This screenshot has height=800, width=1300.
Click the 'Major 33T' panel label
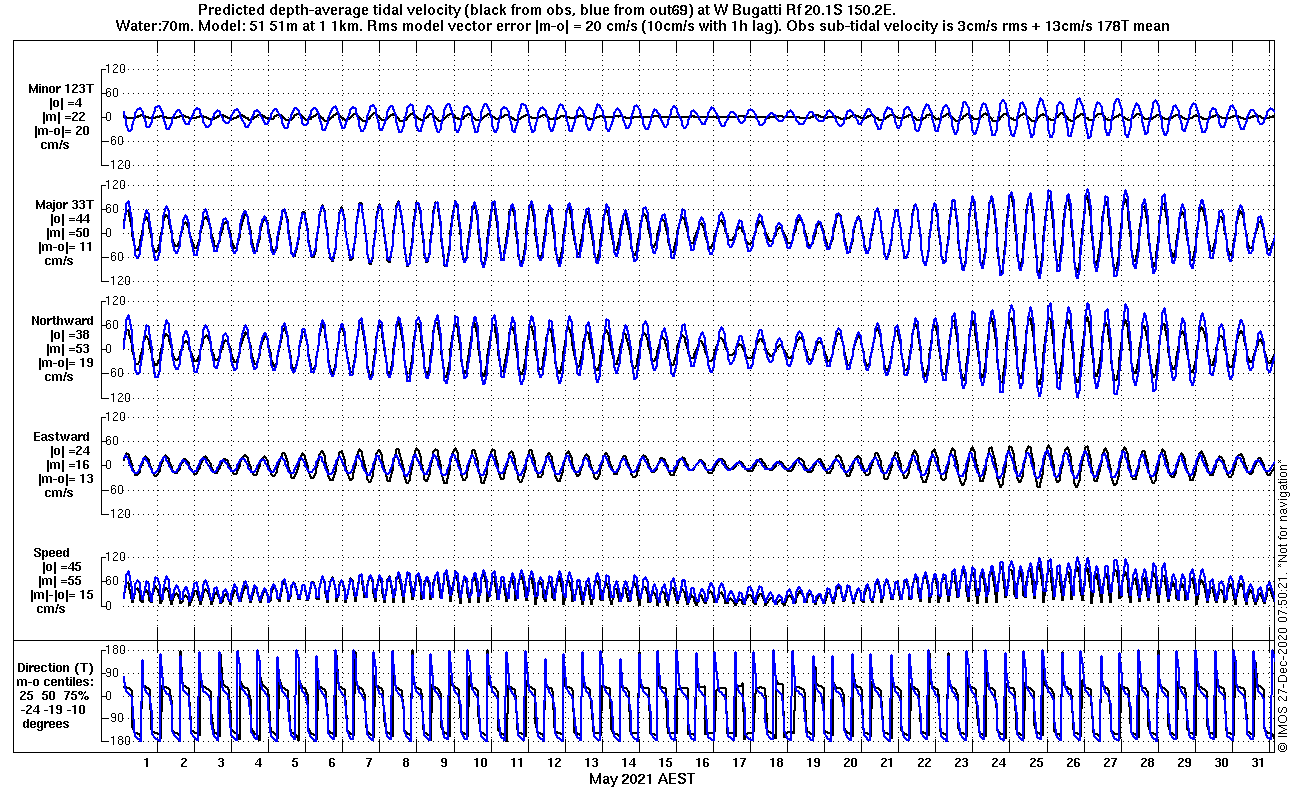click(x=64, y=205)
